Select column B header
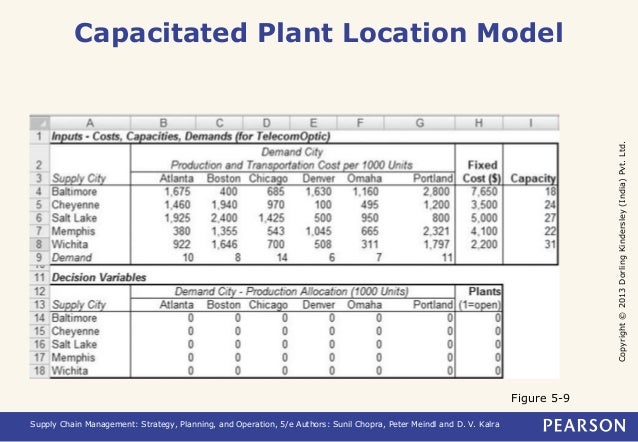The image size is (638, 442). [163, 123]
